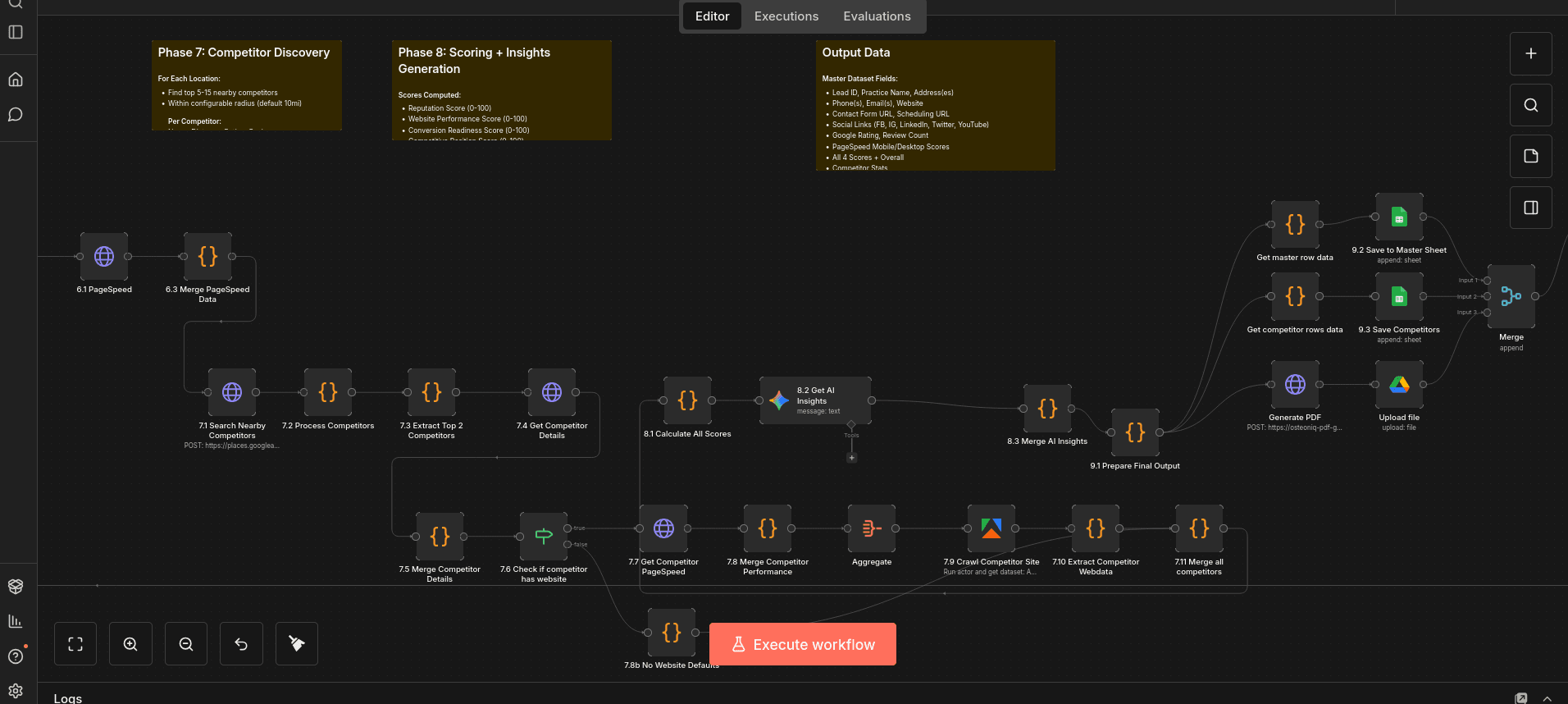Select the Phase 8: Scoring + Insights Generation note

502,90
